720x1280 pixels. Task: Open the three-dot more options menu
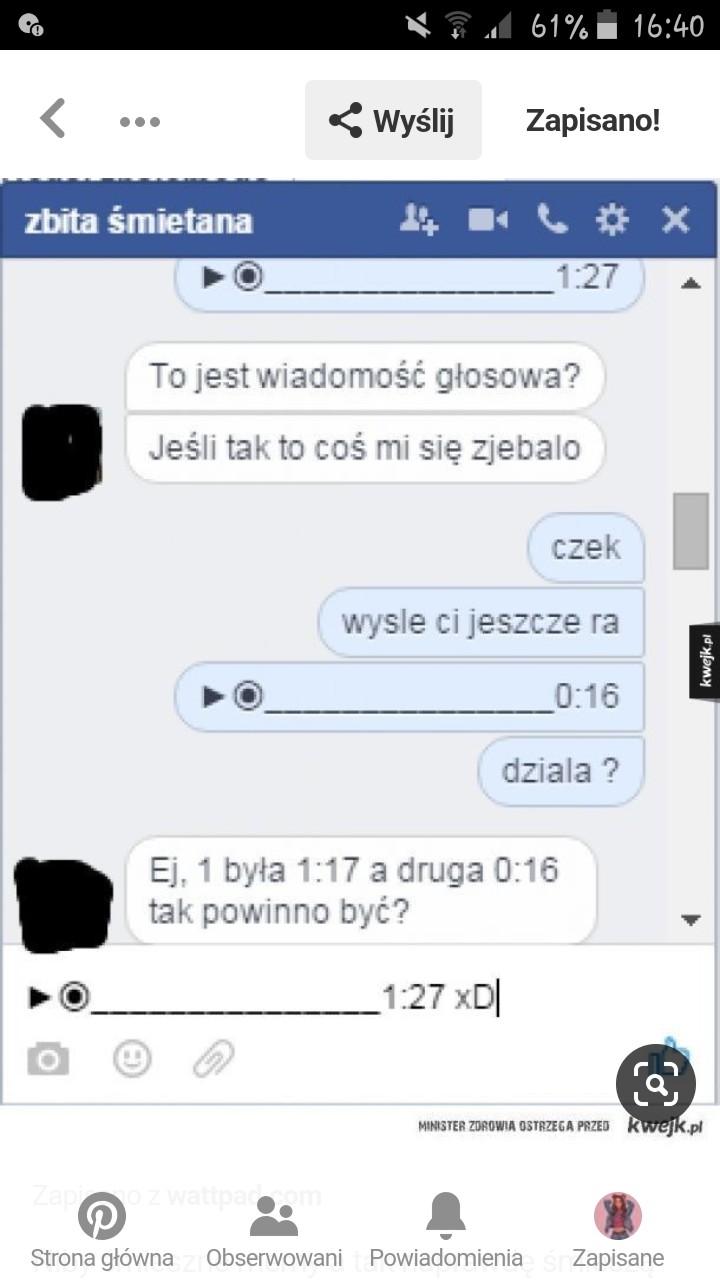coord(140,122)
